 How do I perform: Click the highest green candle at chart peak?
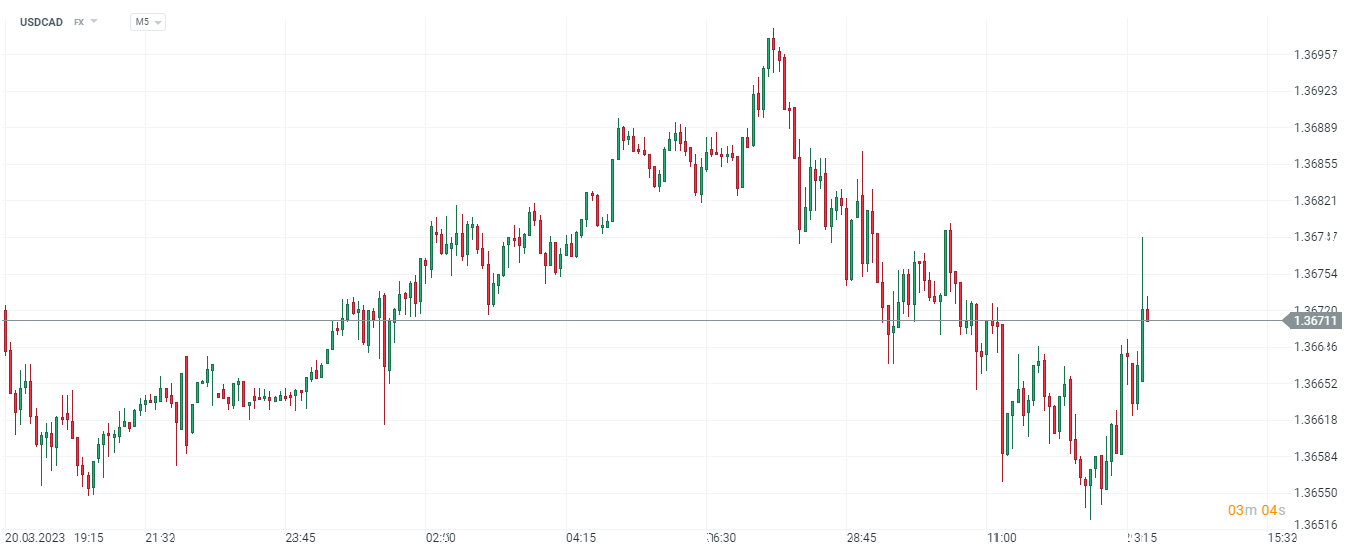[x=769, y=53]
